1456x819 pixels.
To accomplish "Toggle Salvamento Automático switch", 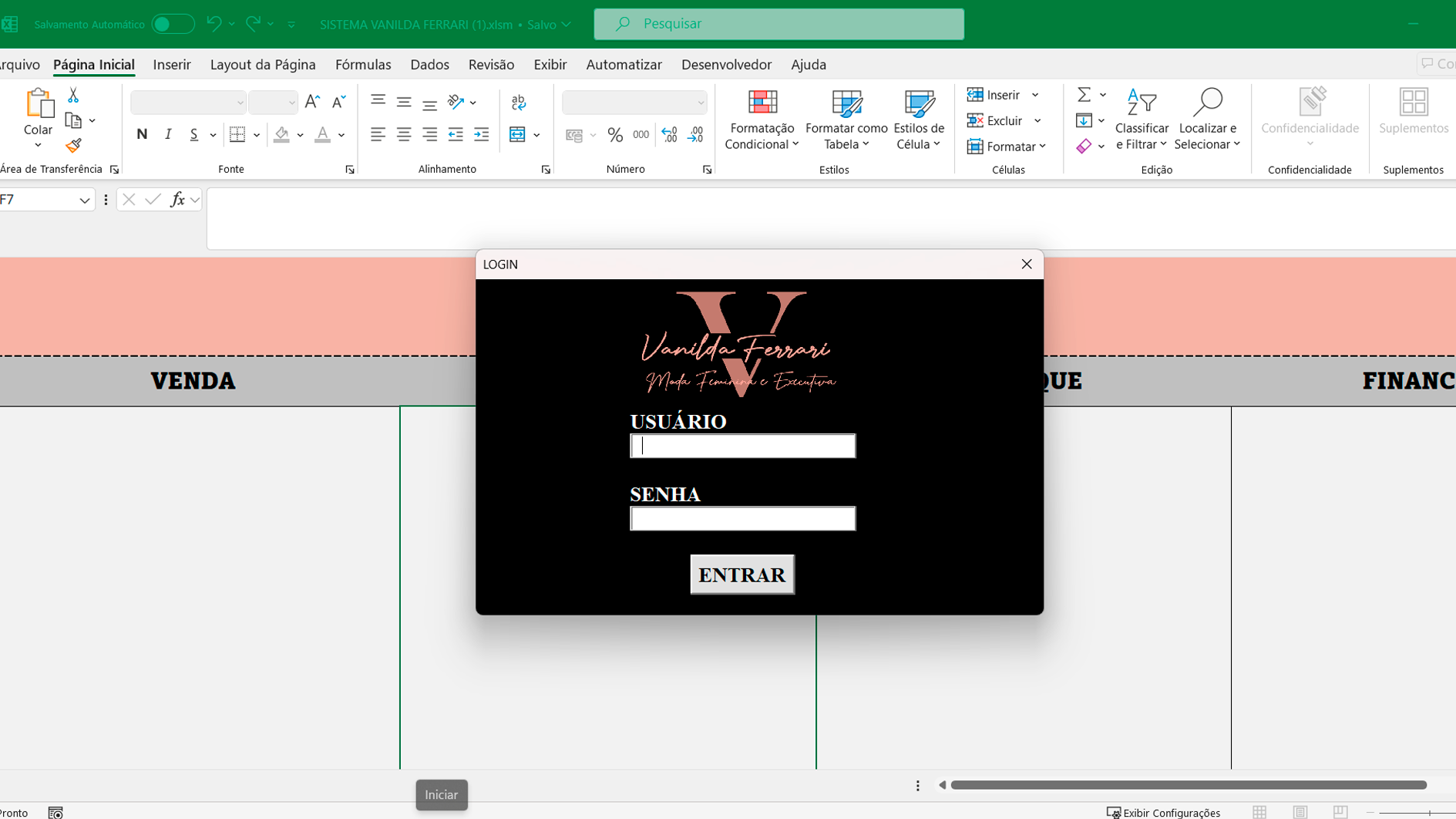I will 173,24.
